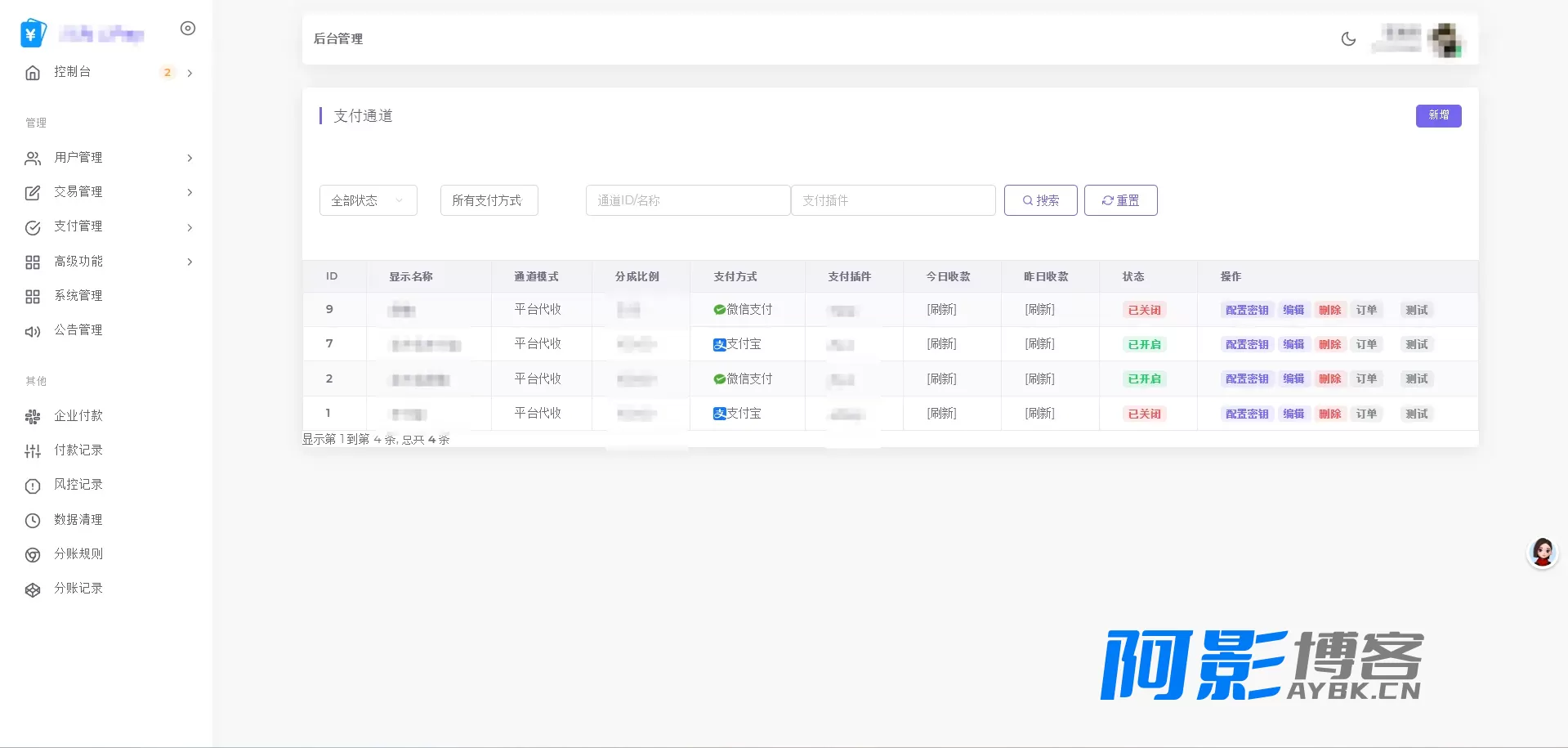The image size is (1568, 748).
Task: Click the 风控记录 alert icon
Action: click(x=33, y=486)
